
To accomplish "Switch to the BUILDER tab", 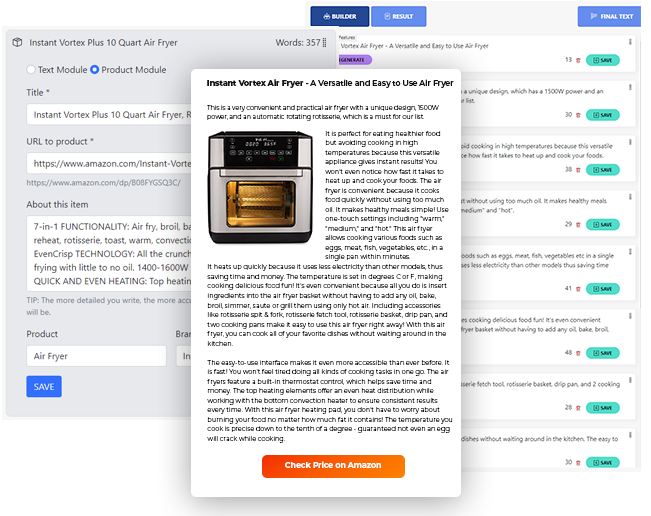I will click(x=340, y=17).
